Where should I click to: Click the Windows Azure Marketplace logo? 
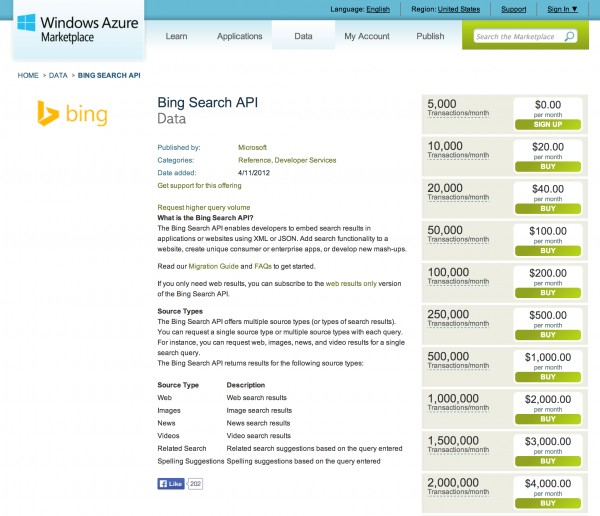tap(78, 29)
